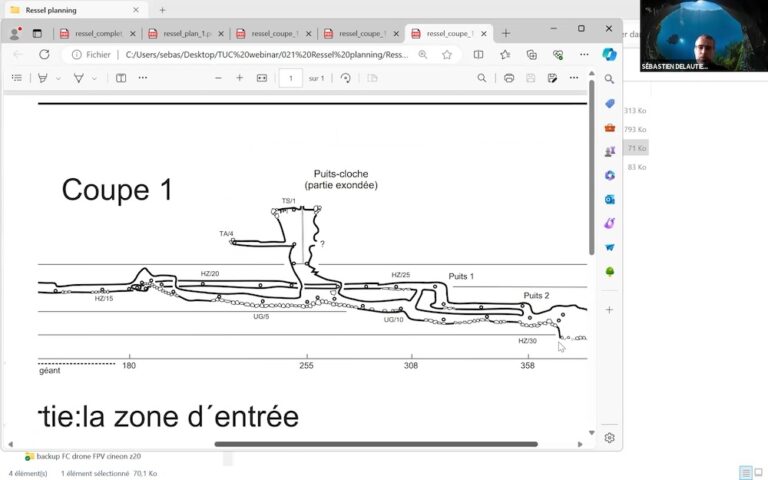Open sidebar settings gear
768x480 pixels.
tap(609, 437)
